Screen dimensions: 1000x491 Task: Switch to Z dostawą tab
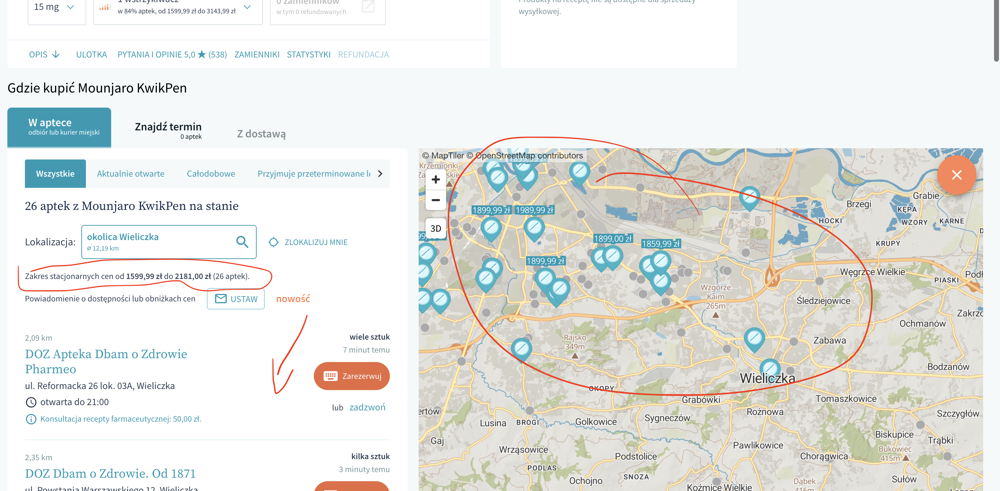click(261, 134)
